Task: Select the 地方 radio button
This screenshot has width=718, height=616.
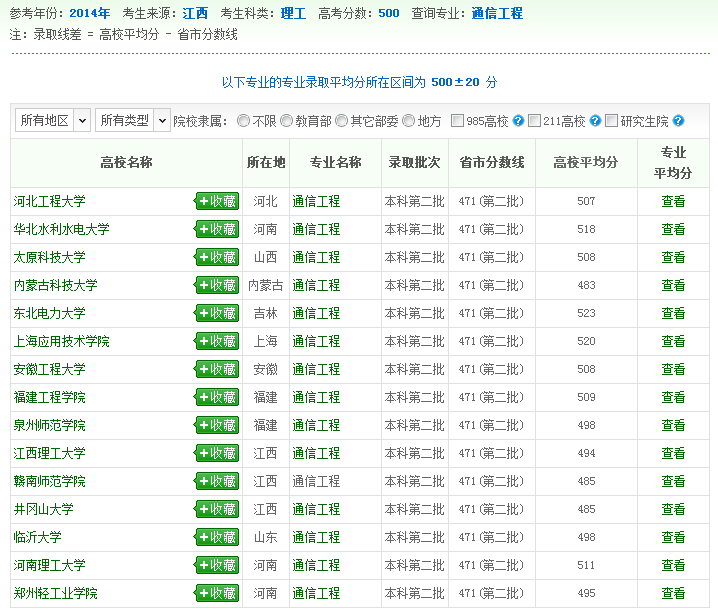Action: coord(408,120)
